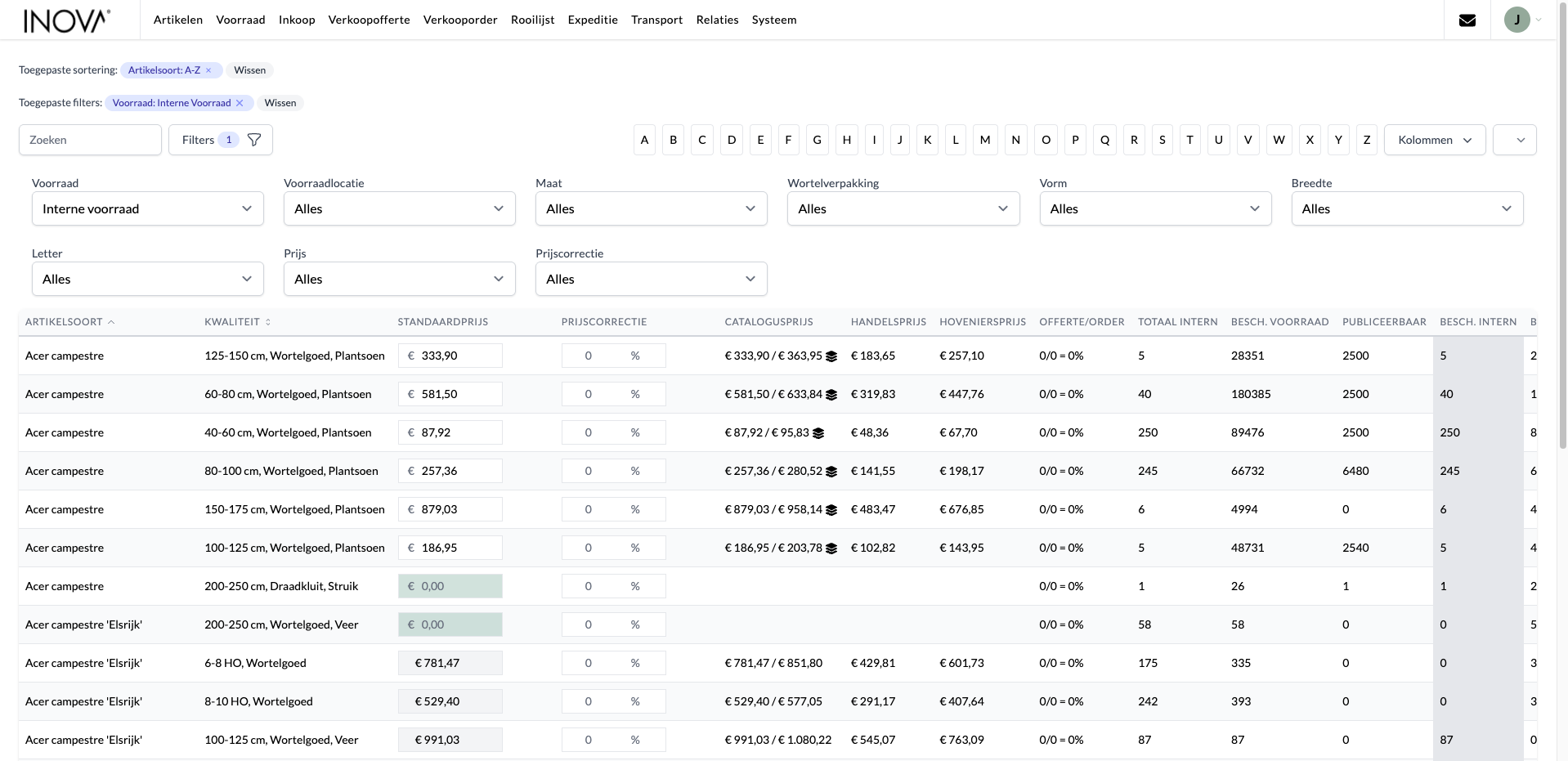Click the stack icon beside € 363,95

[831, 356]
